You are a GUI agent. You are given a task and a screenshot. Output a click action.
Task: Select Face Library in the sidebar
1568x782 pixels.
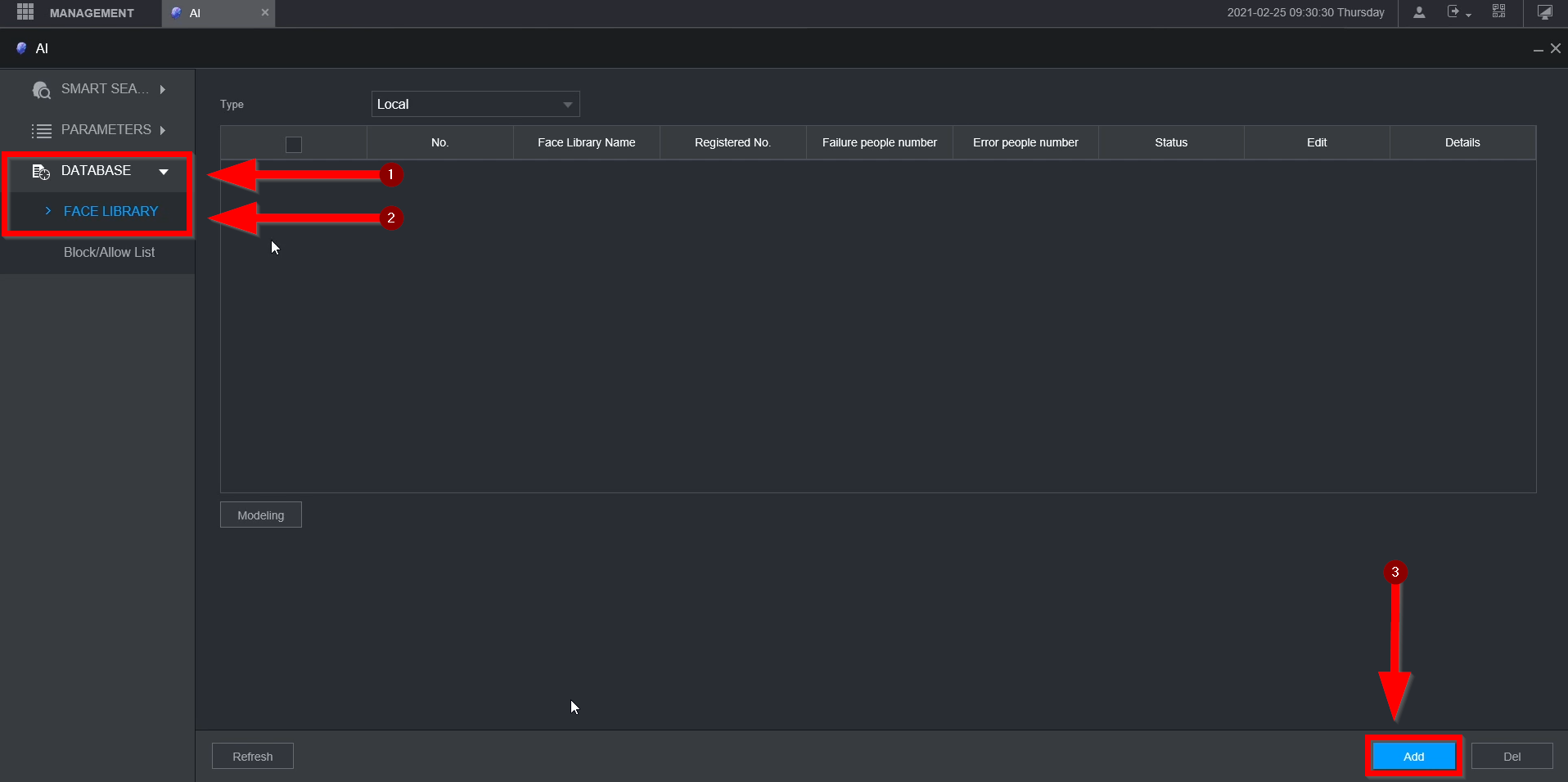110,212
